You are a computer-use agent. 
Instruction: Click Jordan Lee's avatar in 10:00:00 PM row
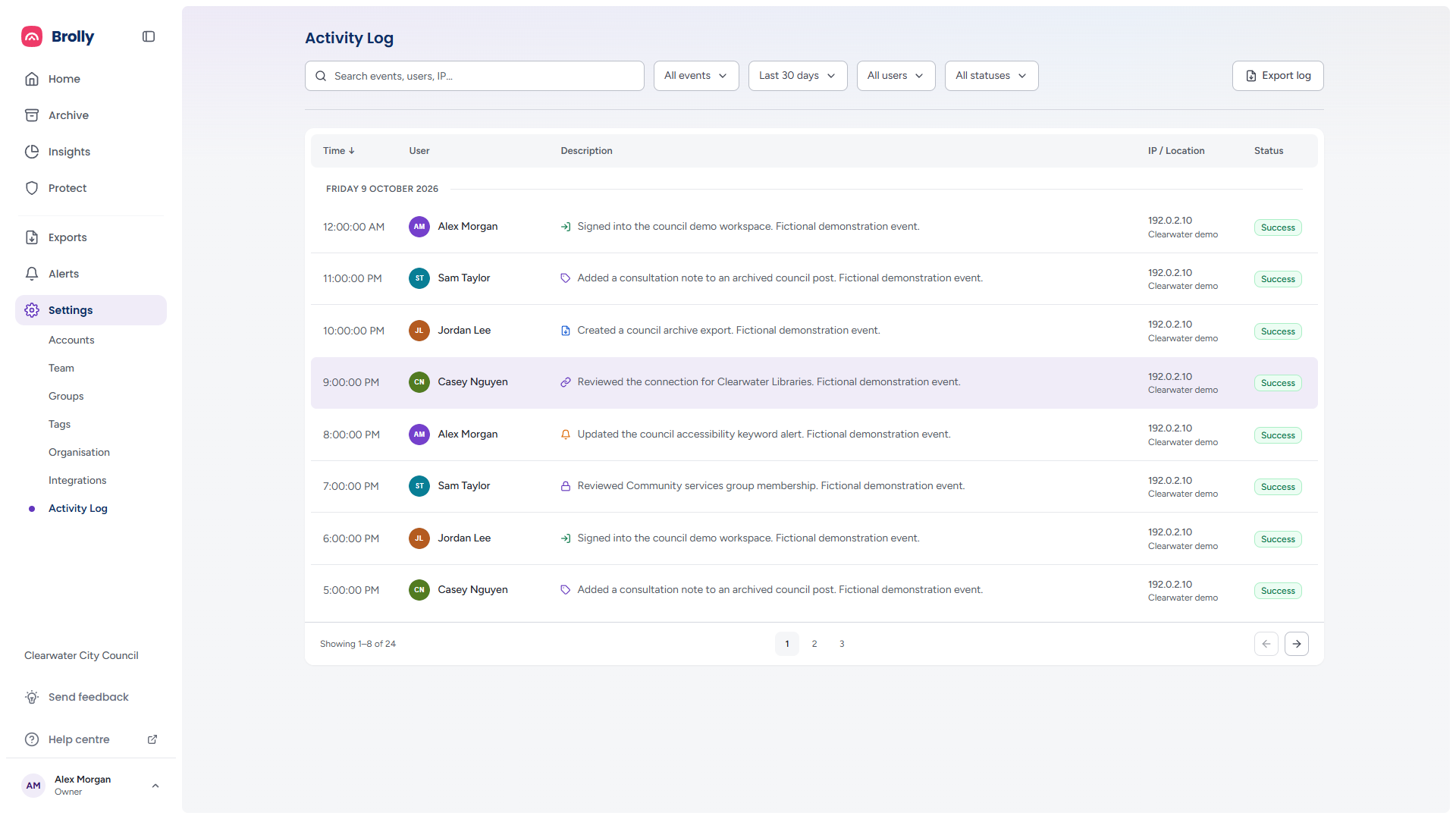(x=419, y=331)
